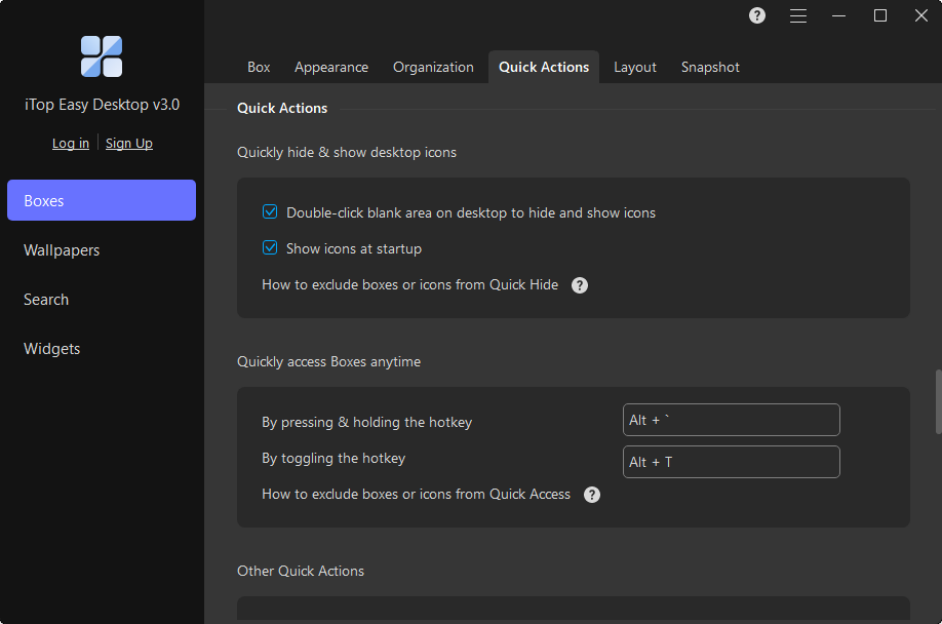Select the Layout tab
This screenshot has width=942, height=624.
pyautogui.click(x=635, y=67)
